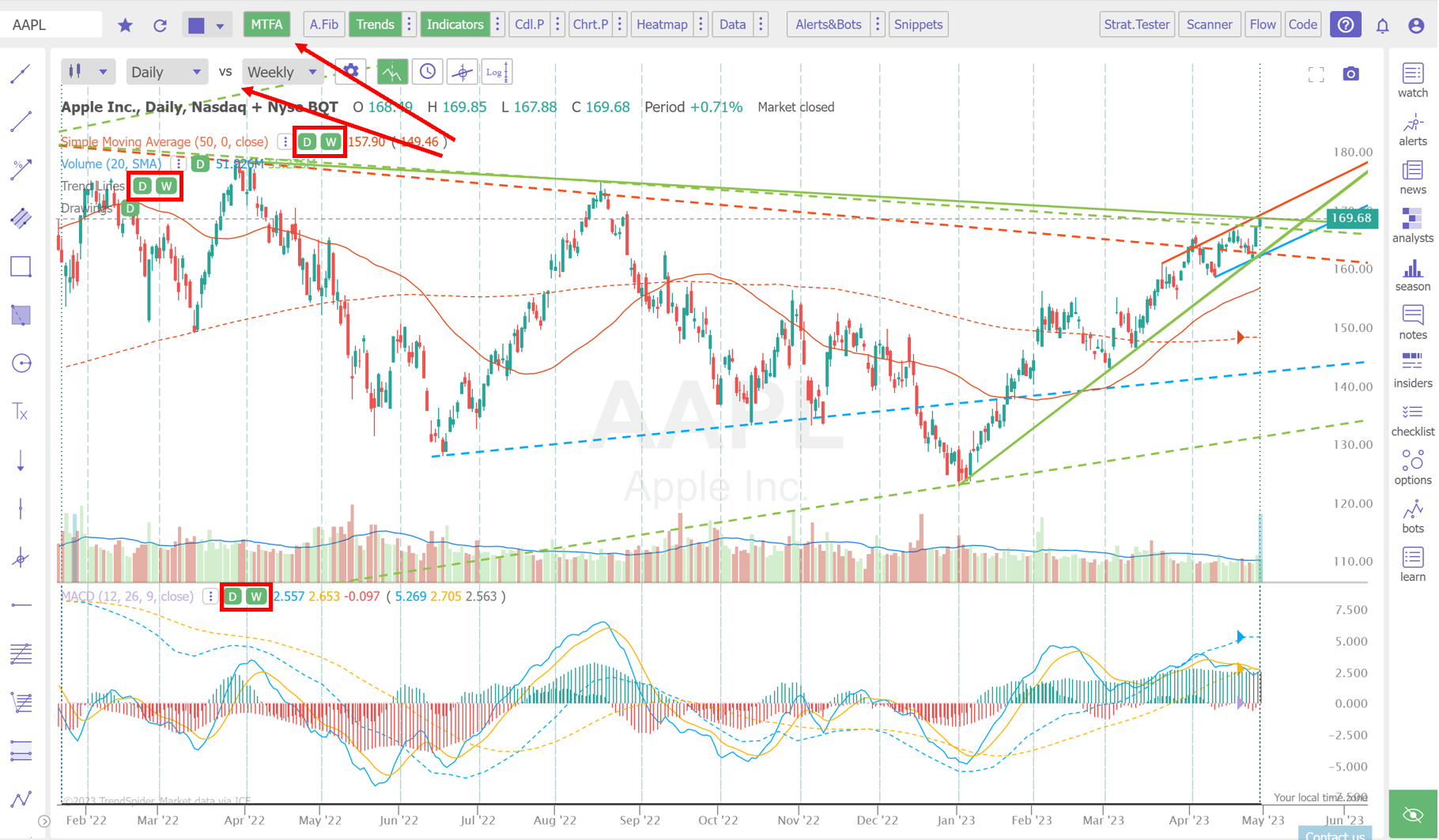This screenshot has height=840, width=1439.
Task: Open the news side panel
Action: (x=1412, y=178)
